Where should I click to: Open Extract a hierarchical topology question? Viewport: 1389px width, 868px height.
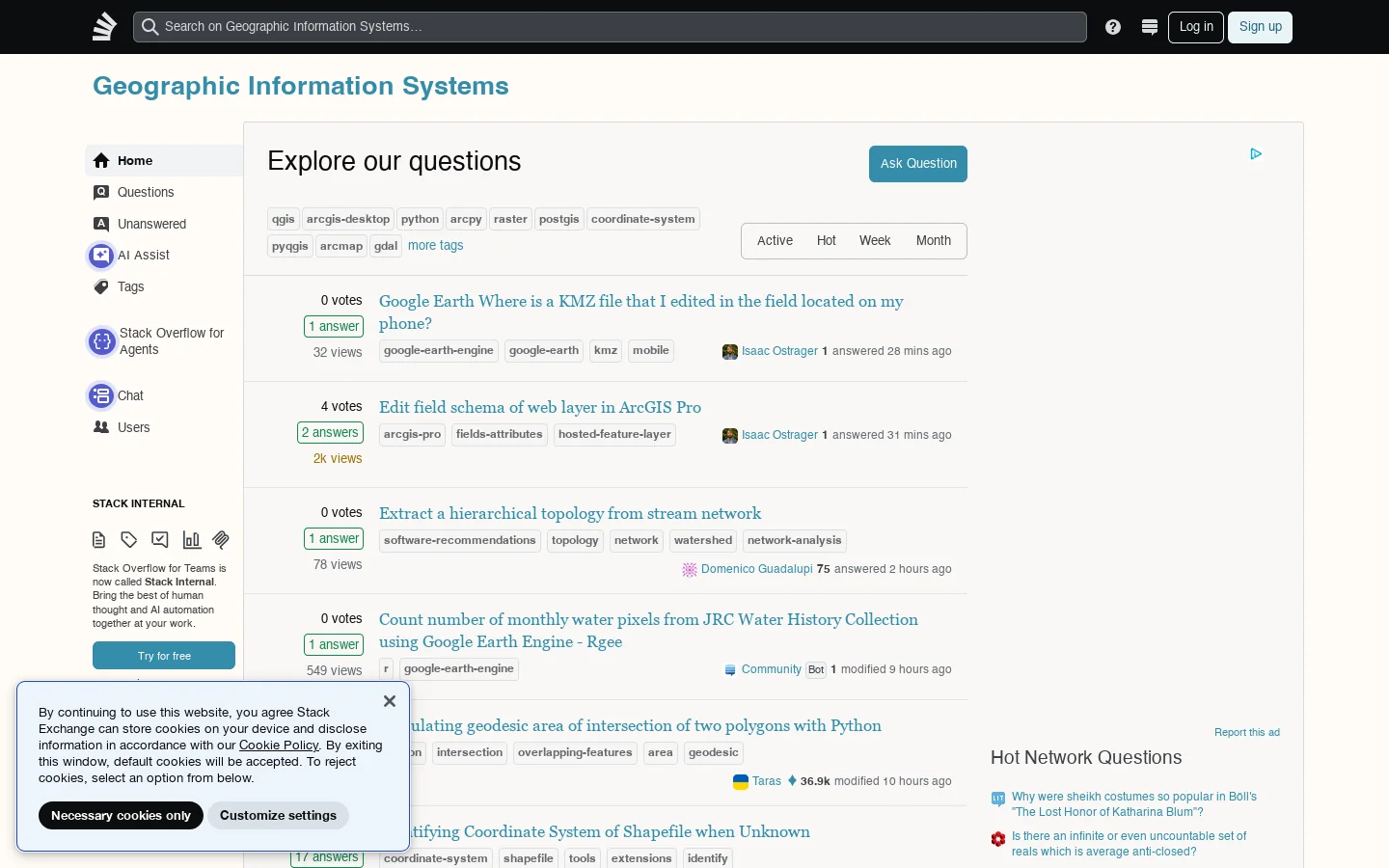(x=570, y=514)
